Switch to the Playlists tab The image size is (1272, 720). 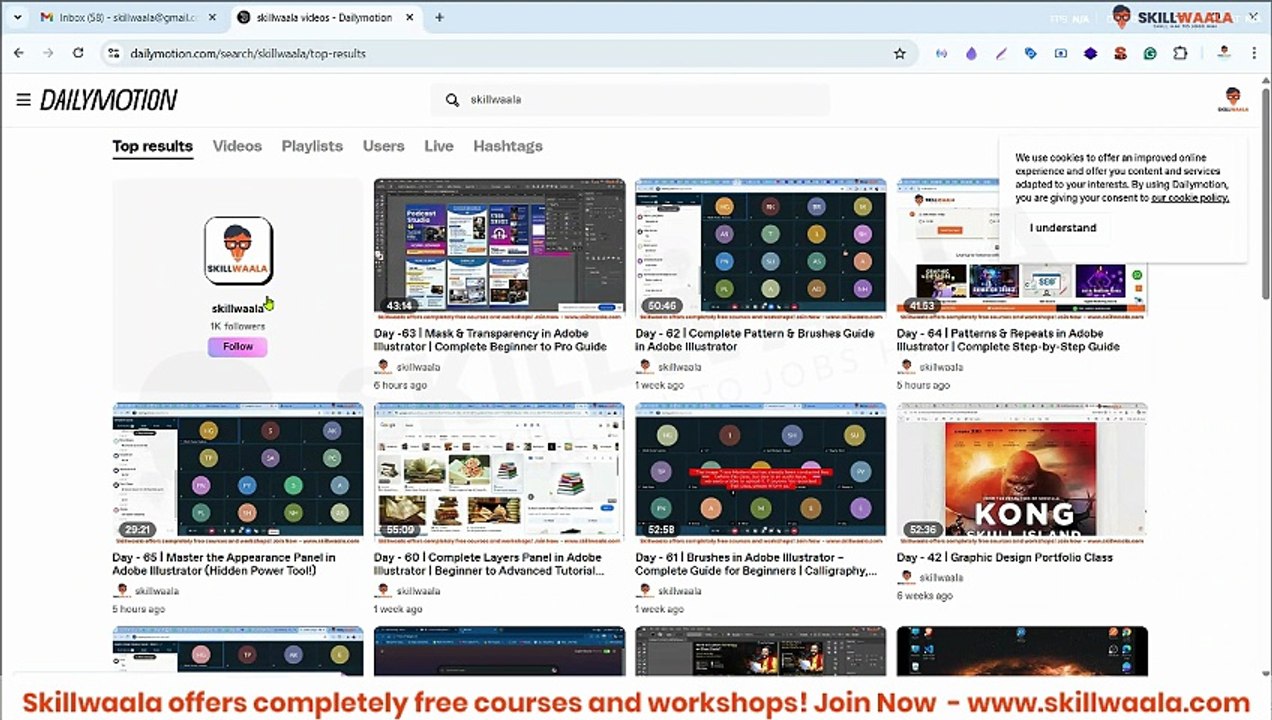point(312,146)
